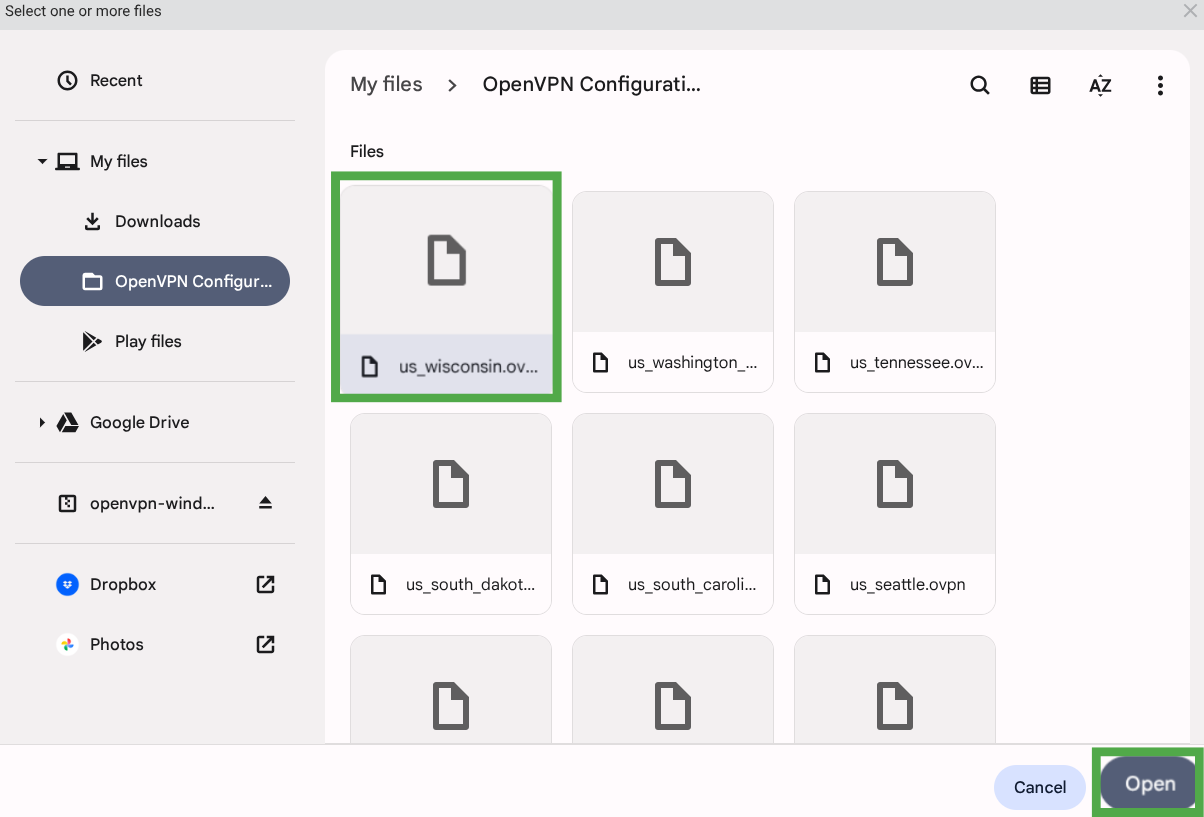
Task: Expand the Google Drive tree
Action: click(x=42, y=422)
